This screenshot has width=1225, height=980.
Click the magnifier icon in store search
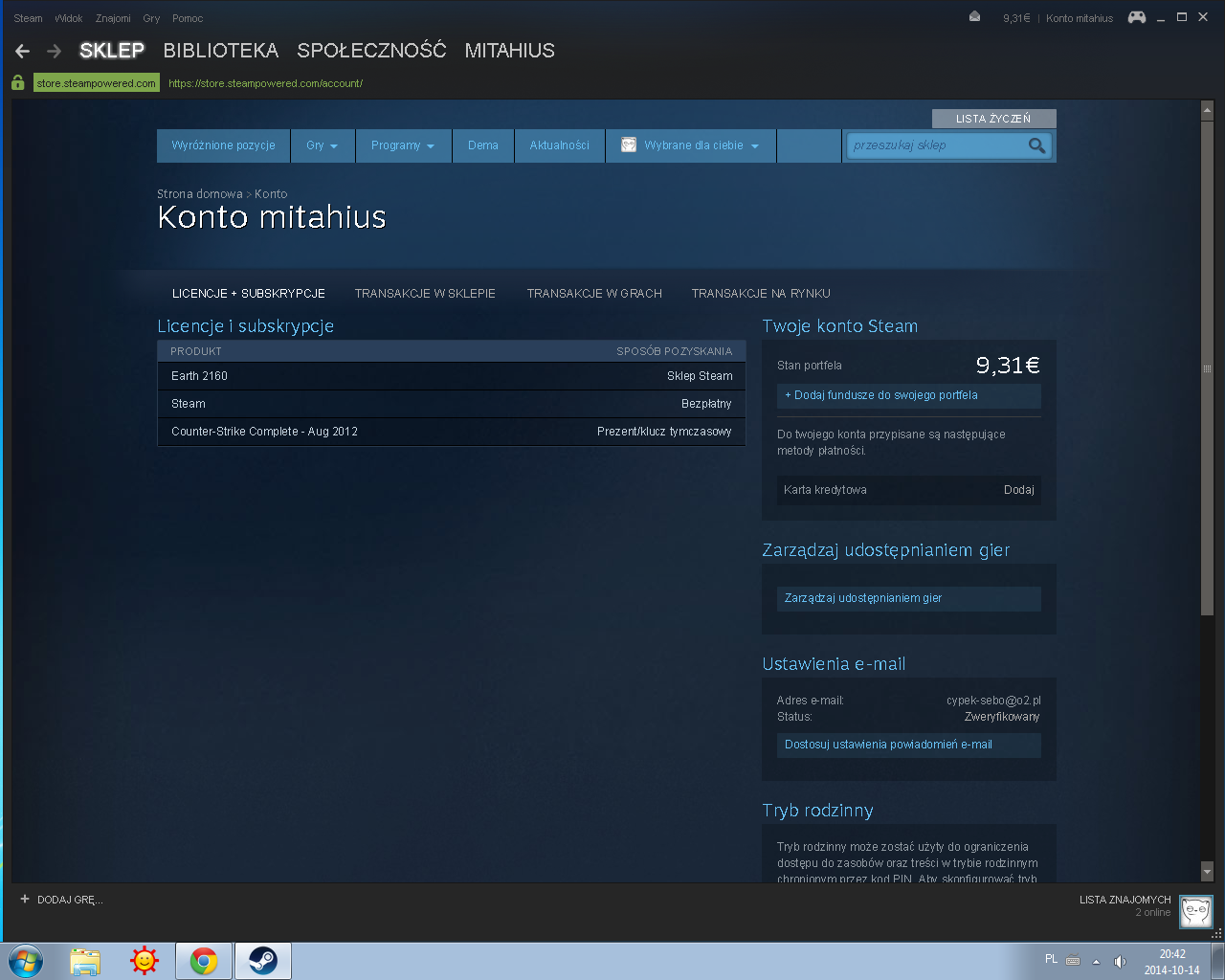[1036, 145]
